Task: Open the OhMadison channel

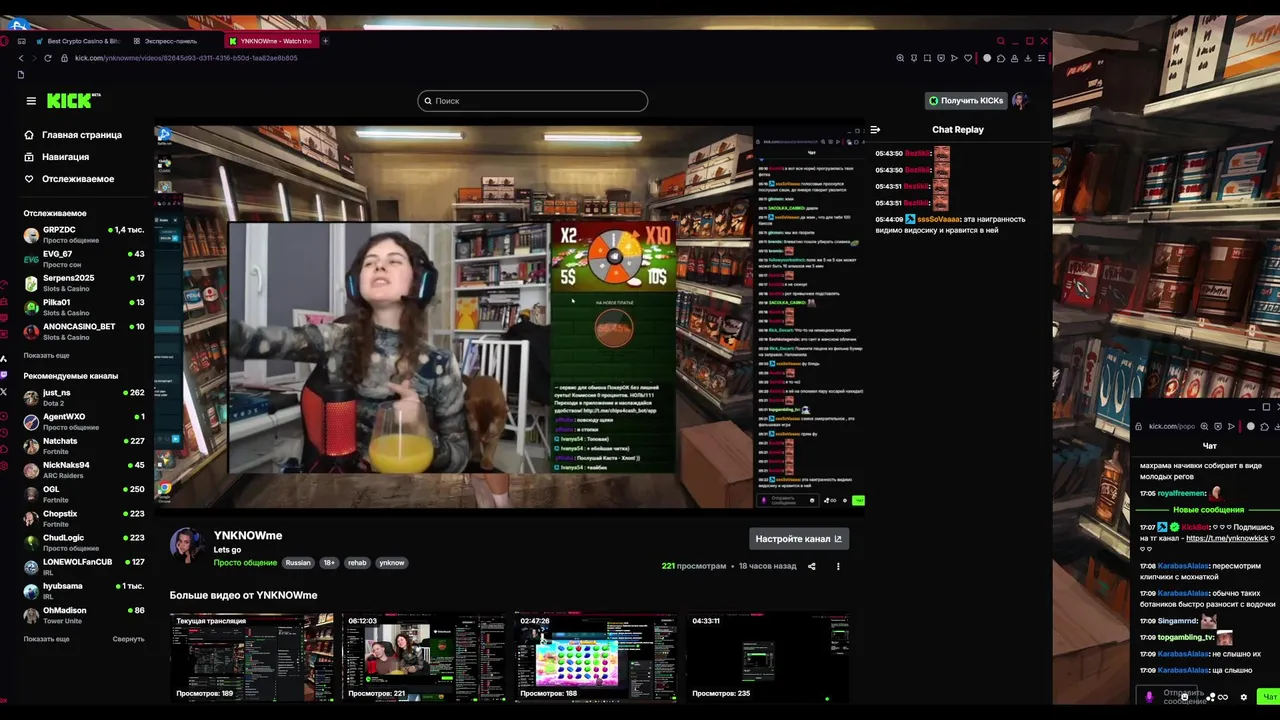Action: pyautogui.click(x=85, y=615)
